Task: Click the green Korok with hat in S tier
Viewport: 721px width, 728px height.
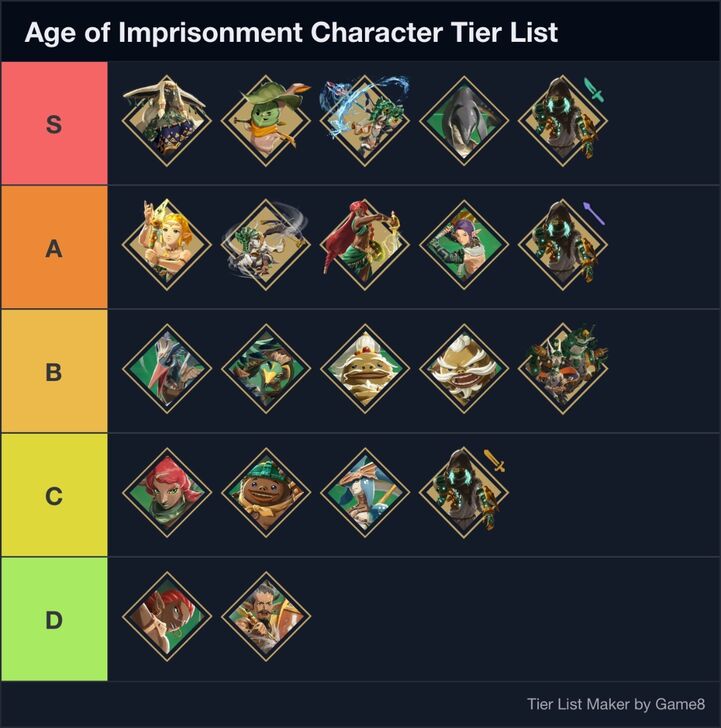Action: (x=265, y=121)
